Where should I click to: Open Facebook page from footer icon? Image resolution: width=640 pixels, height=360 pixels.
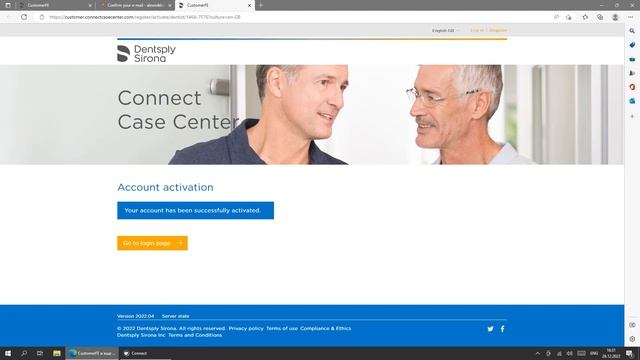pos(502,329)
